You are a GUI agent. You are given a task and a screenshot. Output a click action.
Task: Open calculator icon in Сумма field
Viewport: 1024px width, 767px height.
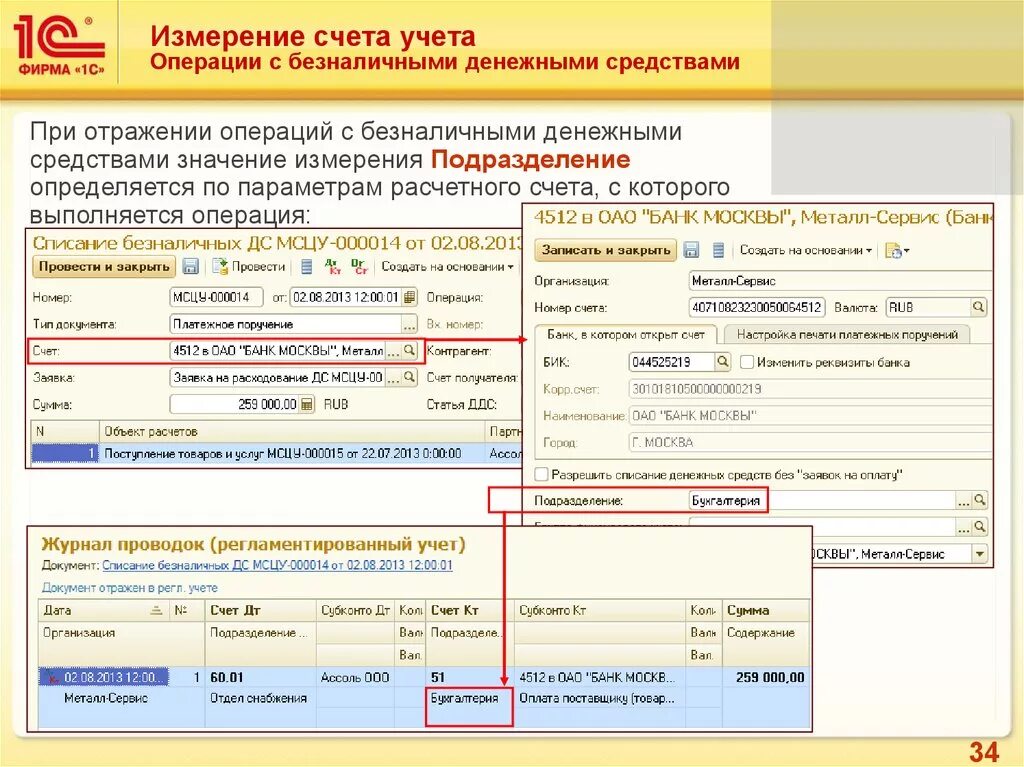(x=307, y=404)
